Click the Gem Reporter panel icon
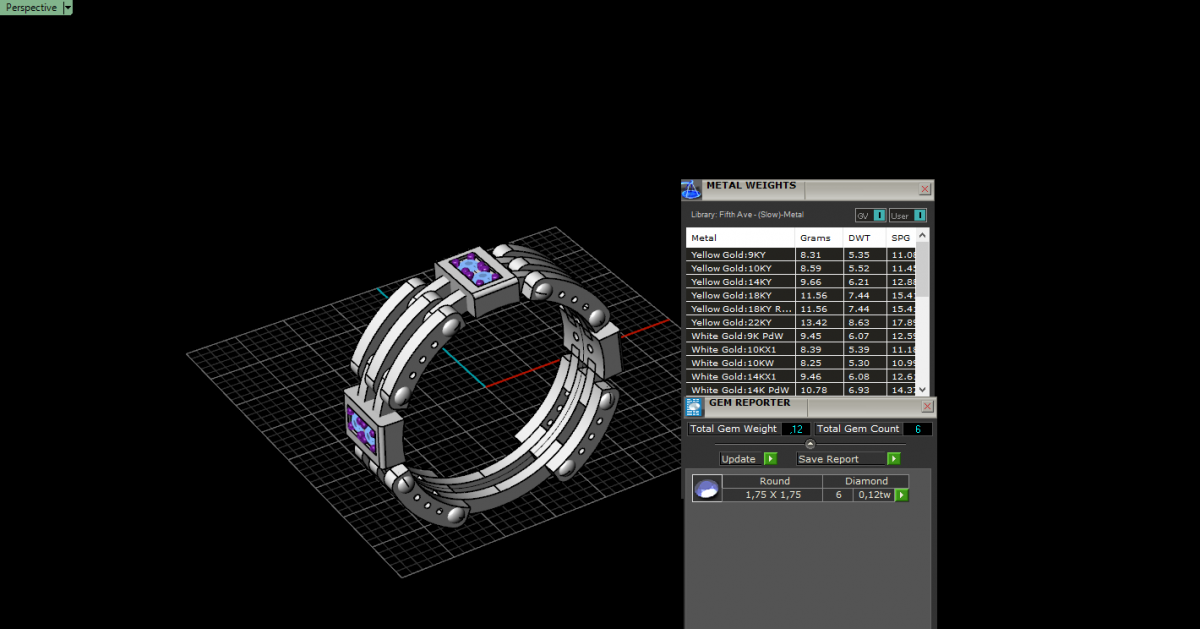The width and height of the screenshot is (1200, 629). pos(694,406)
